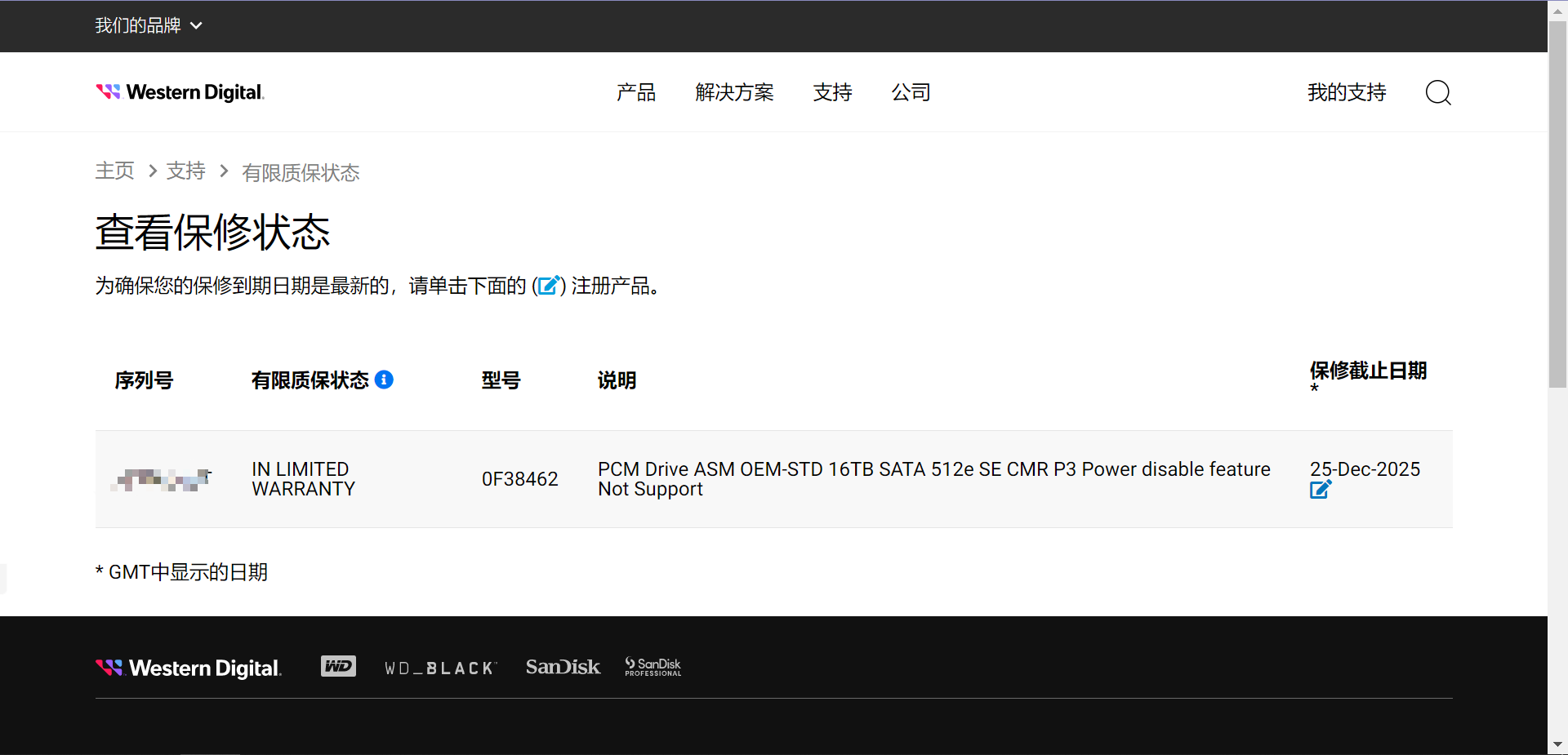
Task: Go to 我的支持 link
Action: tap(1346, 92)
